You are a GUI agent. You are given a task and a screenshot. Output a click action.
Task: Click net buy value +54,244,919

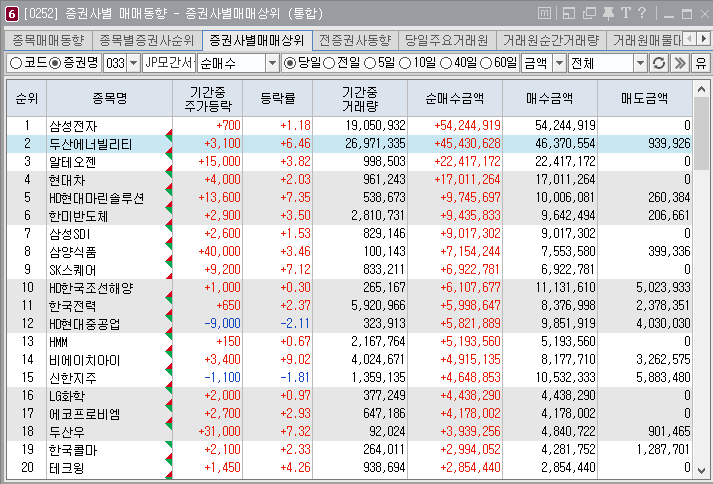467,125
